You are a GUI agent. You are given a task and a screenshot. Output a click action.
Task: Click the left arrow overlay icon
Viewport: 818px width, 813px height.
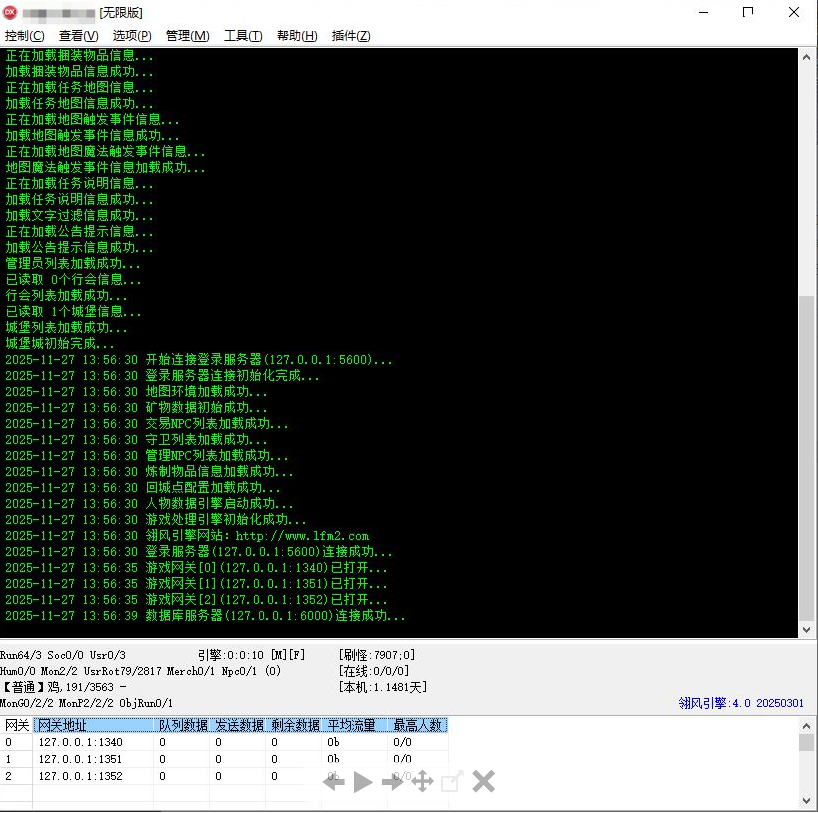click(333, 782)
